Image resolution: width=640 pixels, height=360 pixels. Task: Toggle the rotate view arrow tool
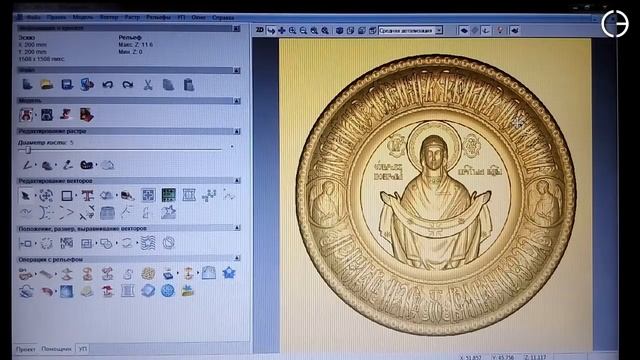coord(271,31)
